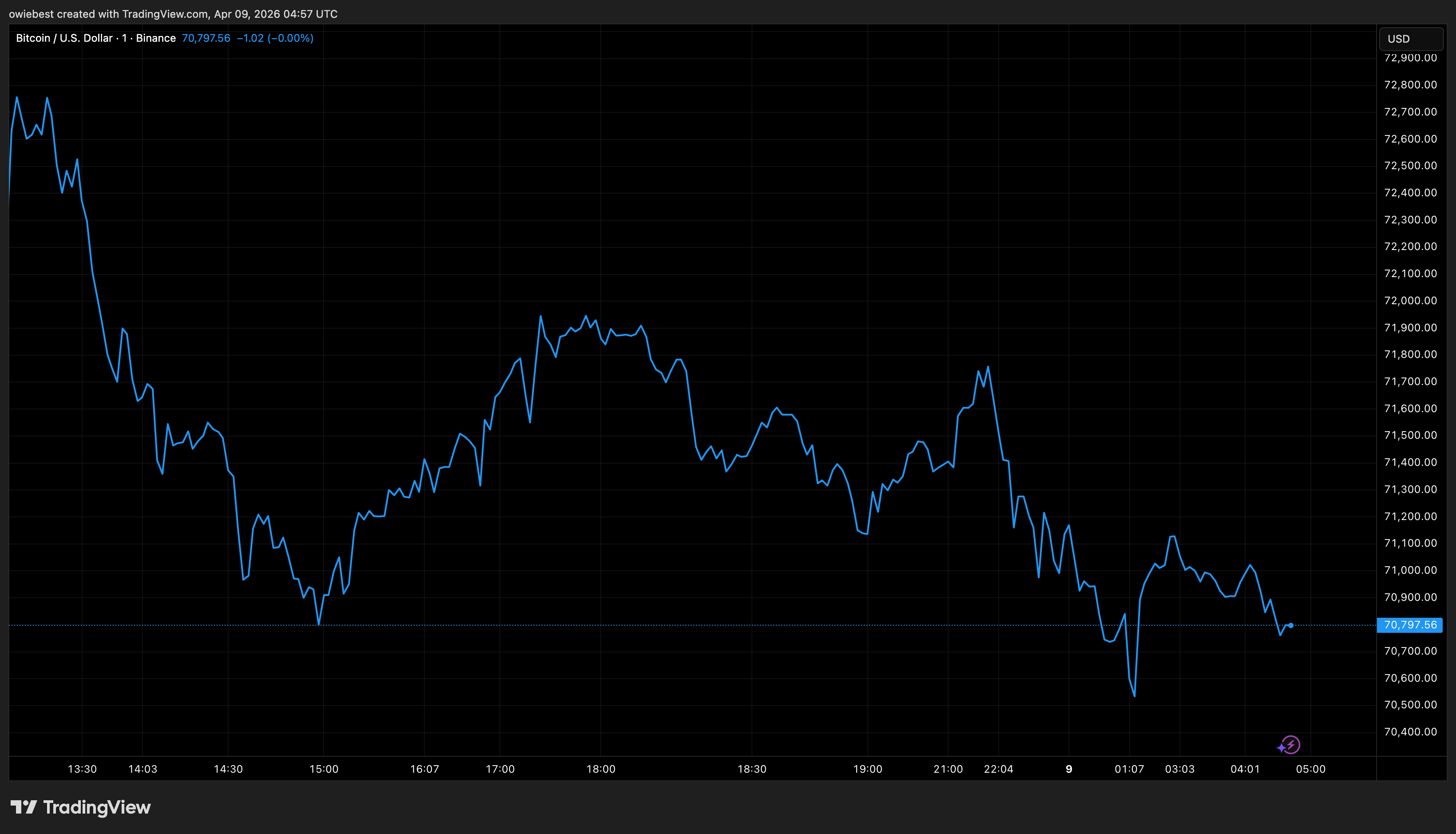This screenshot has width=1456, height=834.
Task: Click the 22:04 time axis label
Action: (998, 769)
